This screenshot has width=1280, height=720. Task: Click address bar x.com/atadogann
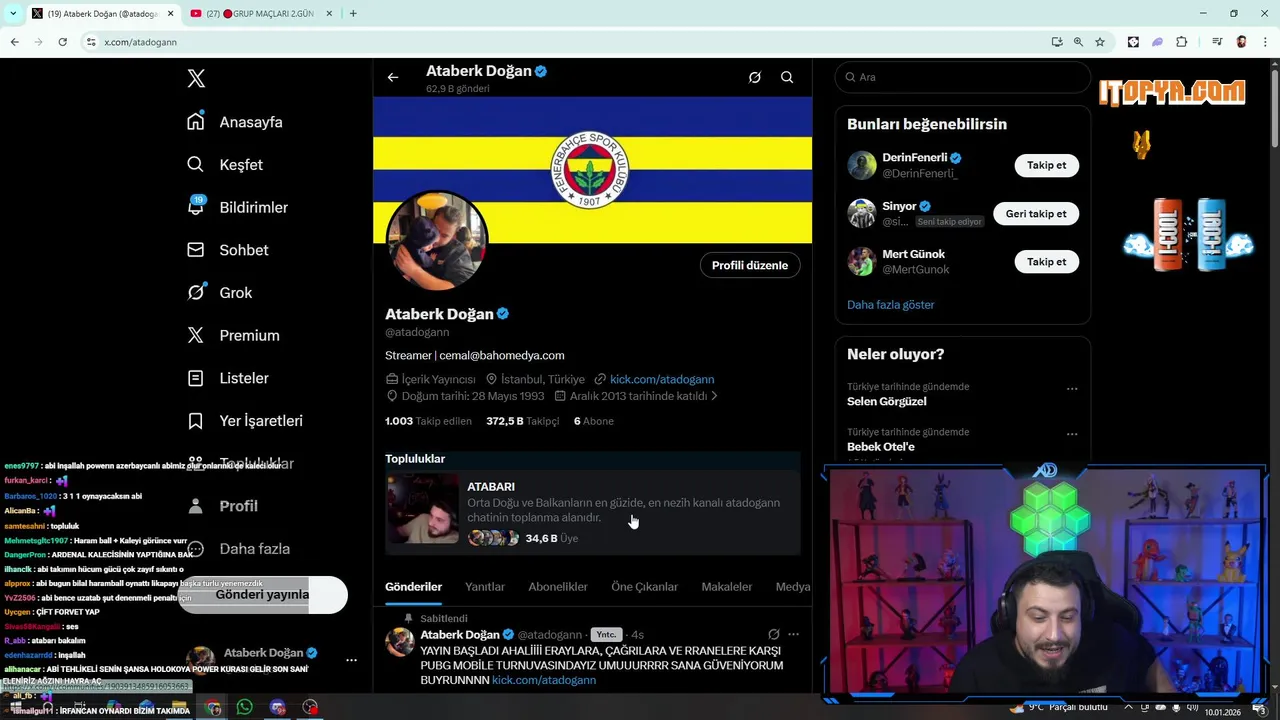[x=140, y=42]
